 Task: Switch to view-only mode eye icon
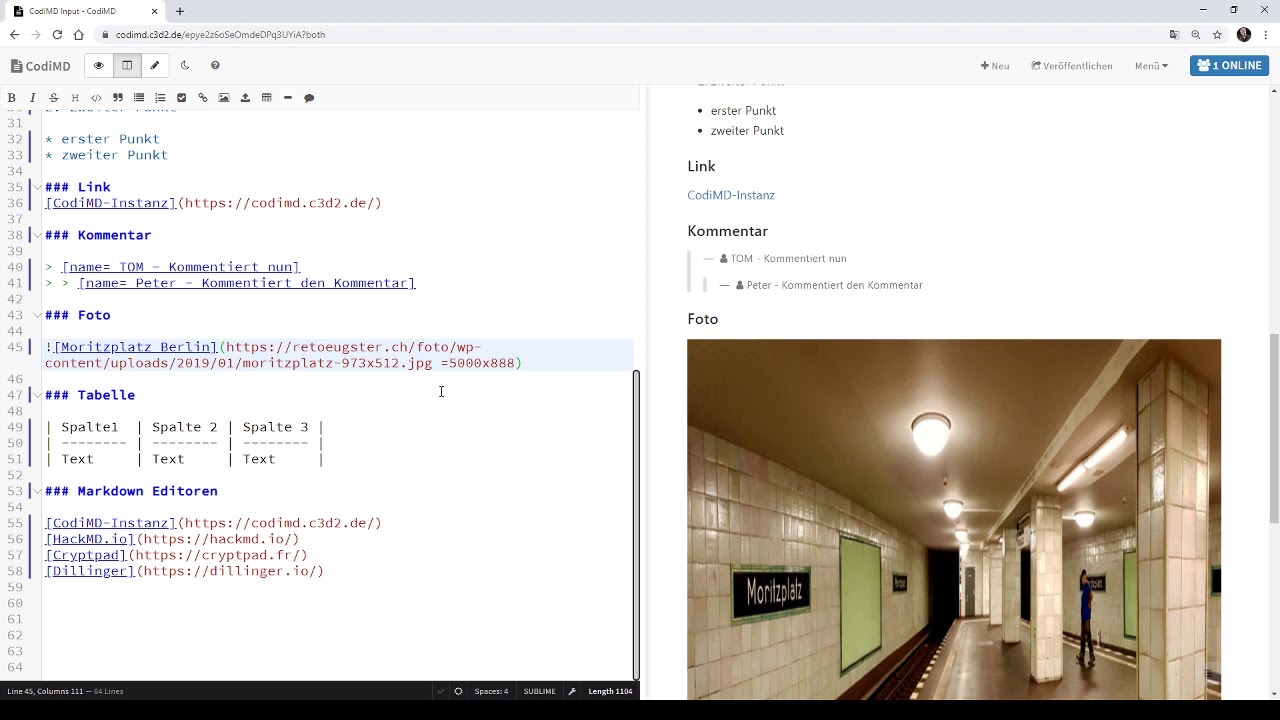click(x=98, y=65)
